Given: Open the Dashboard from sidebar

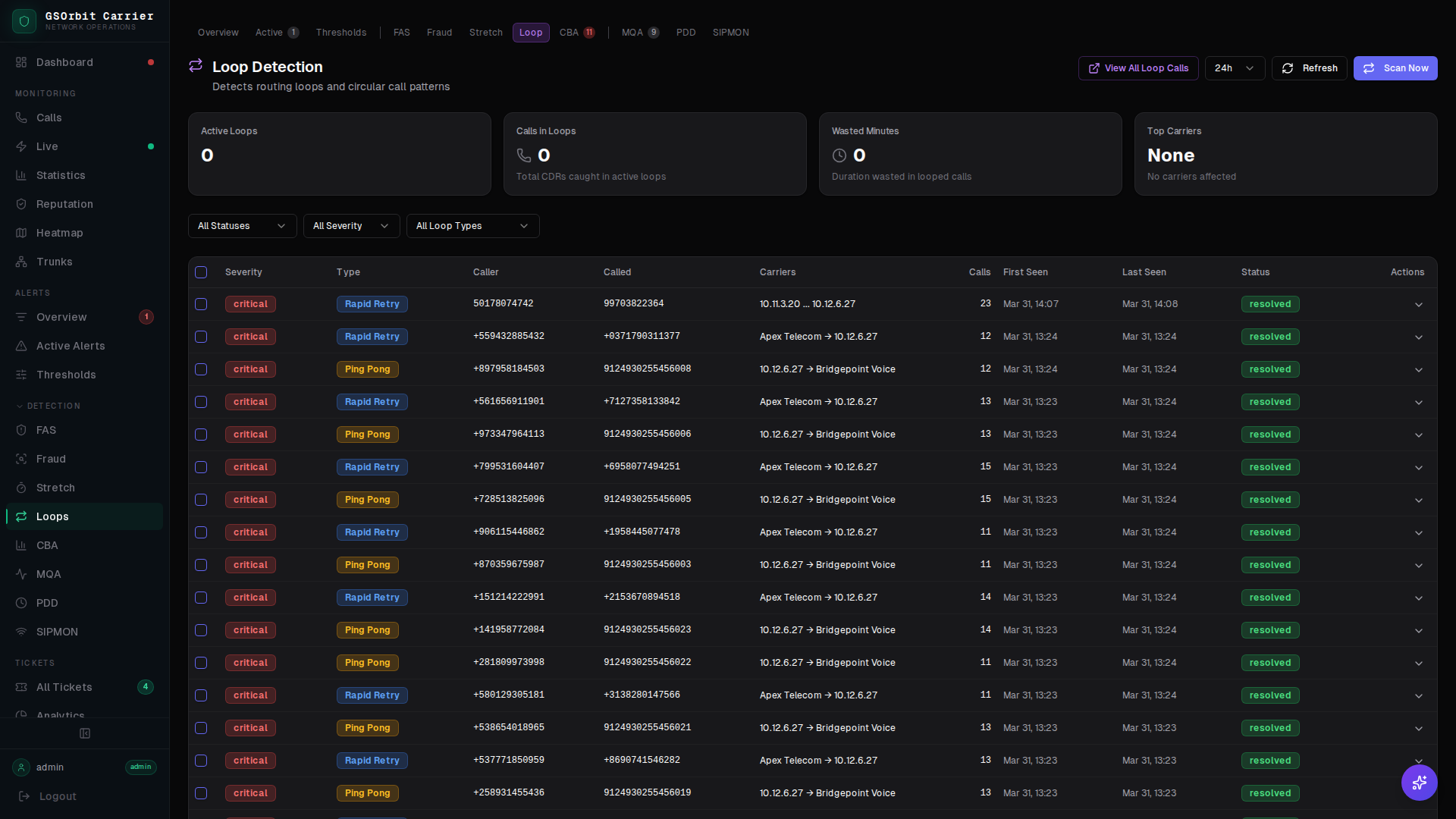Looking at the screenshot, I should click(x=64, y=62).
